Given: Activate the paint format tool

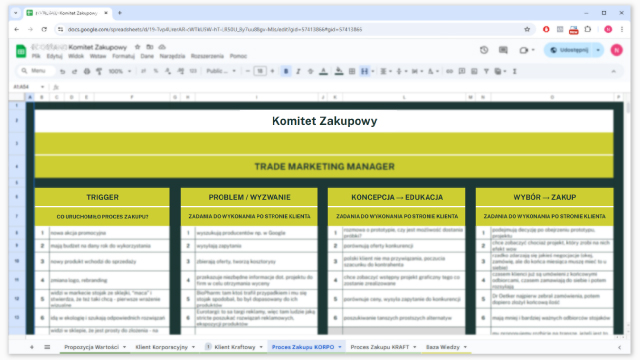Looking at the screenshot, I should point(99,71).
